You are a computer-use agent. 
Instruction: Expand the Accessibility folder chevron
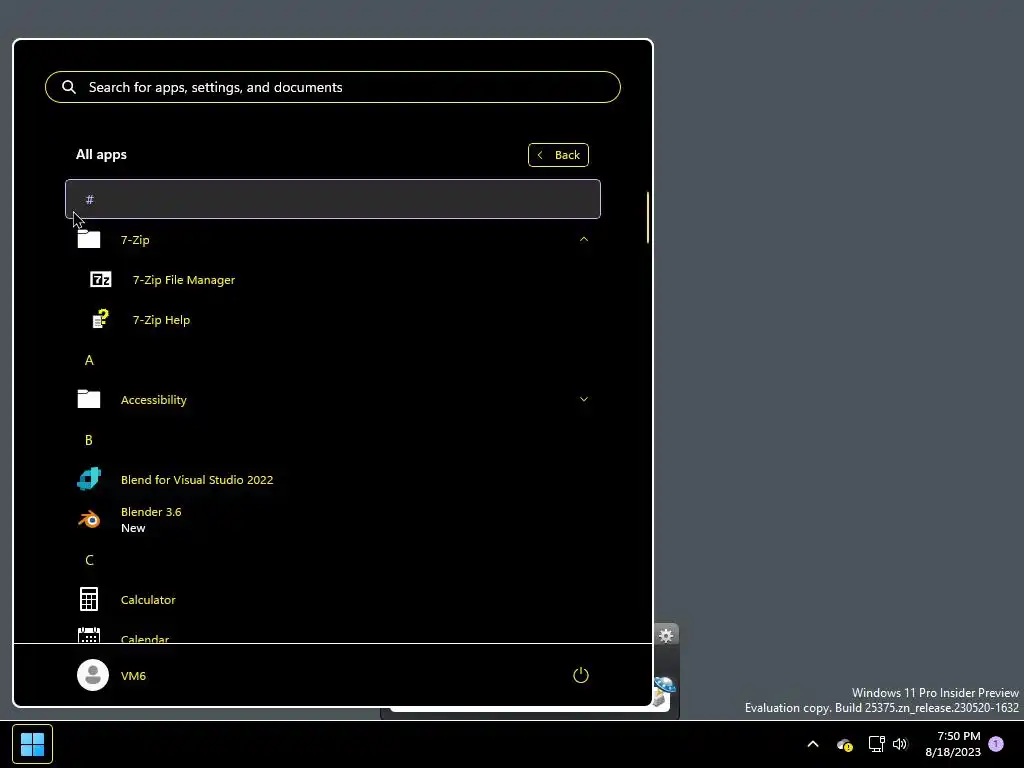(x=584, y=399)
